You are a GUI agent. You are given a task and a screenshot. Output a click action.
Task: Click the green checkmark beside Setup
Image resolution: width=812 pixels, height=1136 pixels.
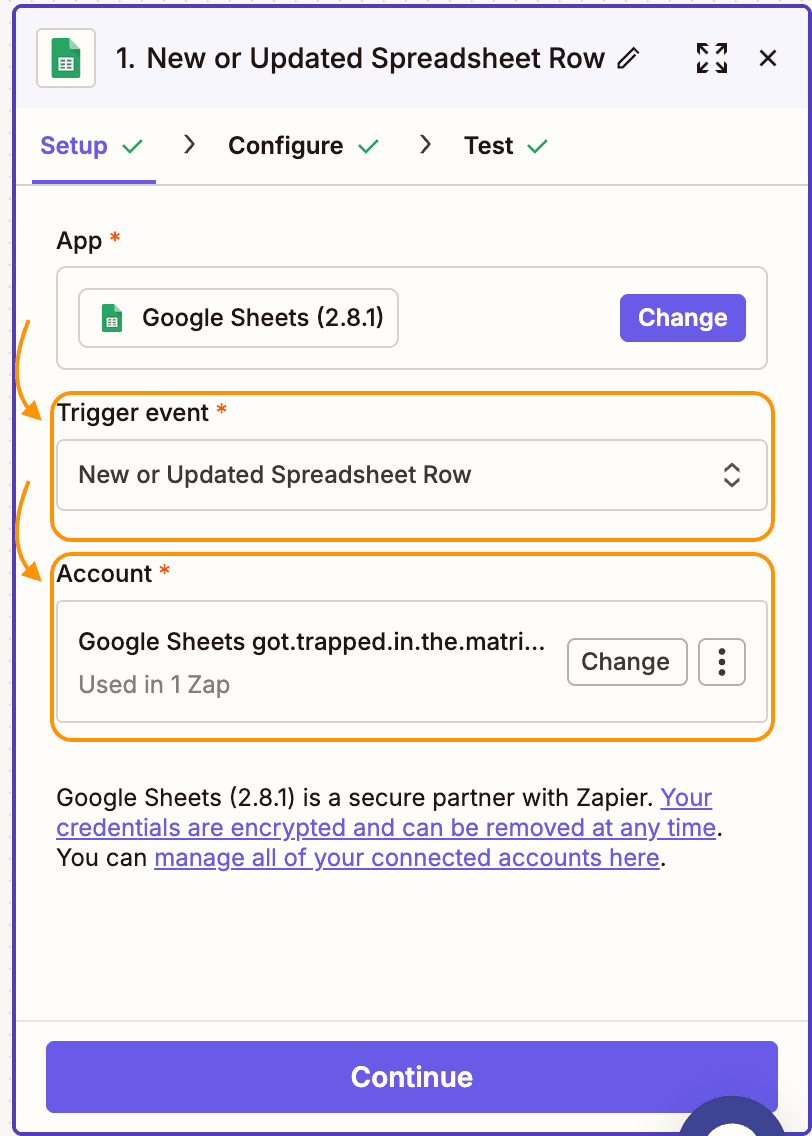pyautogui.click(x=131, y=145)
